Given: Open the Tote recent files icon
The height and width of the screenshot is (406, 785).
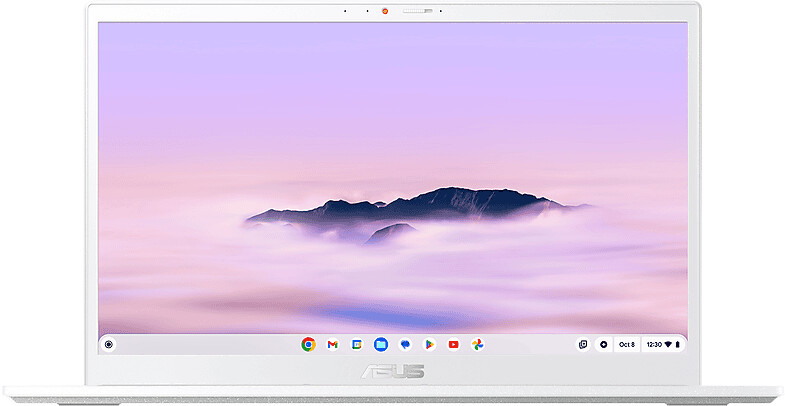Looking at the screenshot, I should (x=583, y=344).
